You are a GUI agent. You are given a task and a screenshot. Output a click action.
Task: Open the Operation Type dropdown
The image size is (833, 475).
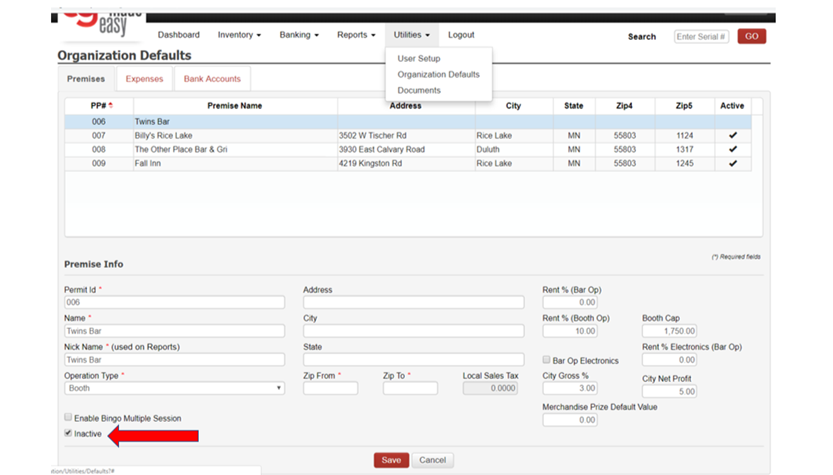click(x=174, y=388)
